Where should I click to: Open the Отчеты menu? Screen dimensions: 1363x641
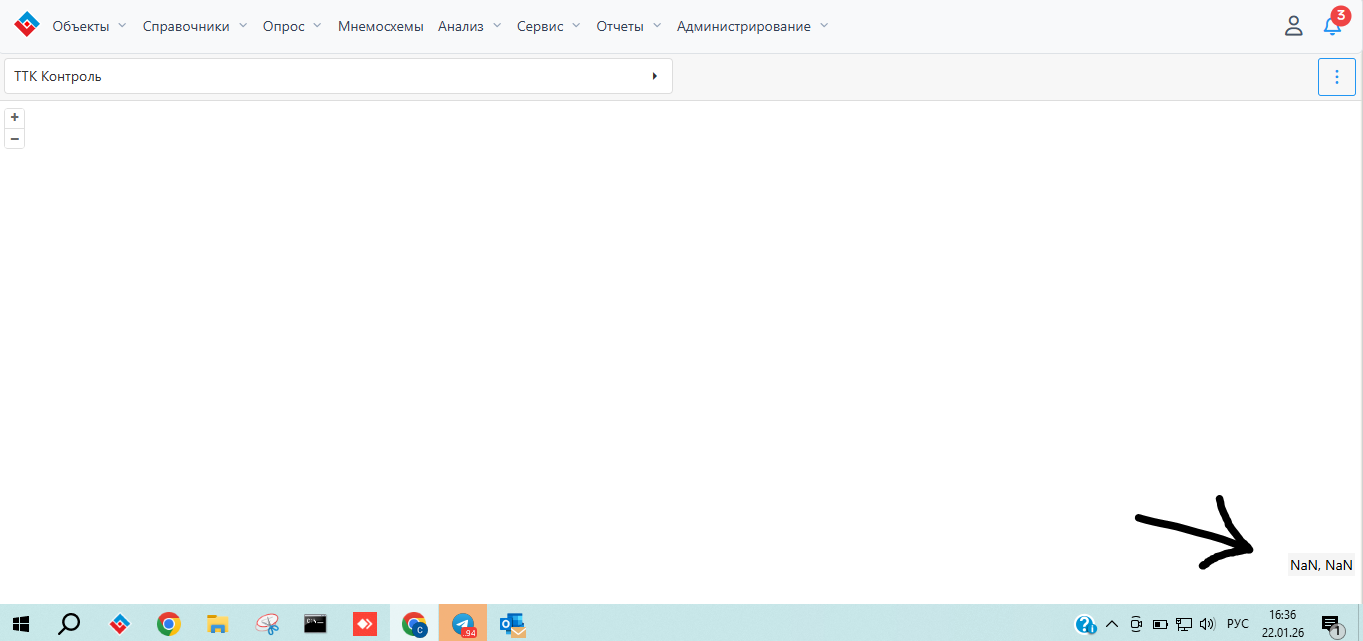click(628, 26)
